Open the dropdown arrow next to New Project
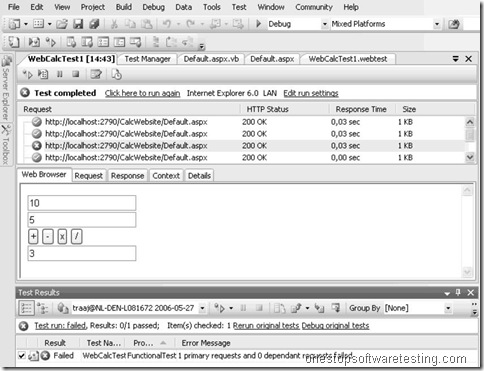The width and height of the screenshot is (484, 371). pyautogui.click(x=25, y=24)
